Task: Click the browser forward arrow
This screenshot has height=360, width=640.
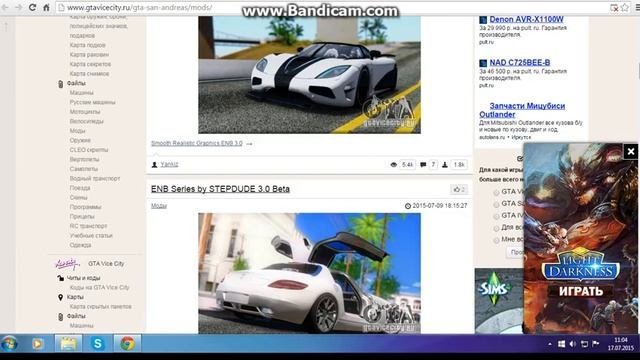Action: coord(19,7)
